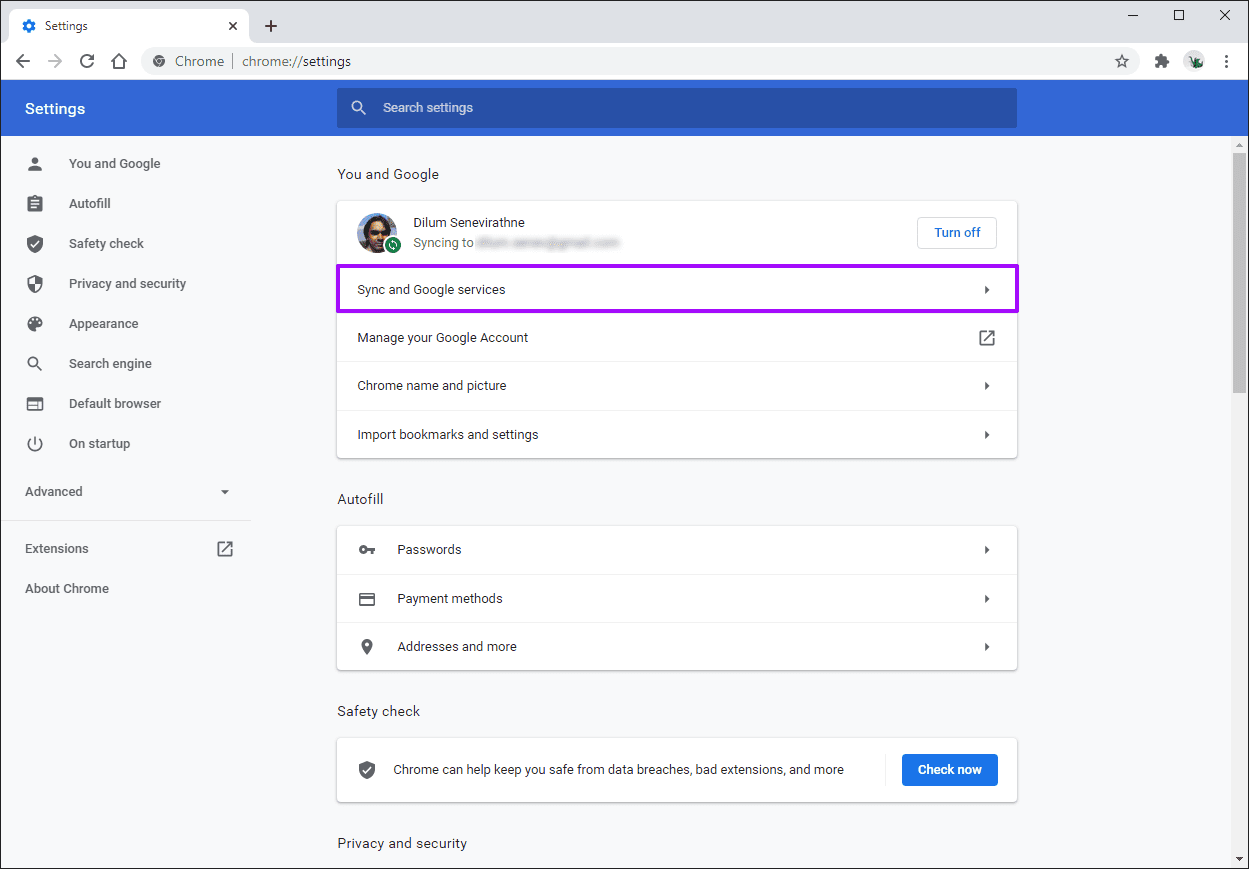The height and width of the screenshot is (869, 1249).
Task: Click the shield check icon for Safety check
Action: [35, 244]
